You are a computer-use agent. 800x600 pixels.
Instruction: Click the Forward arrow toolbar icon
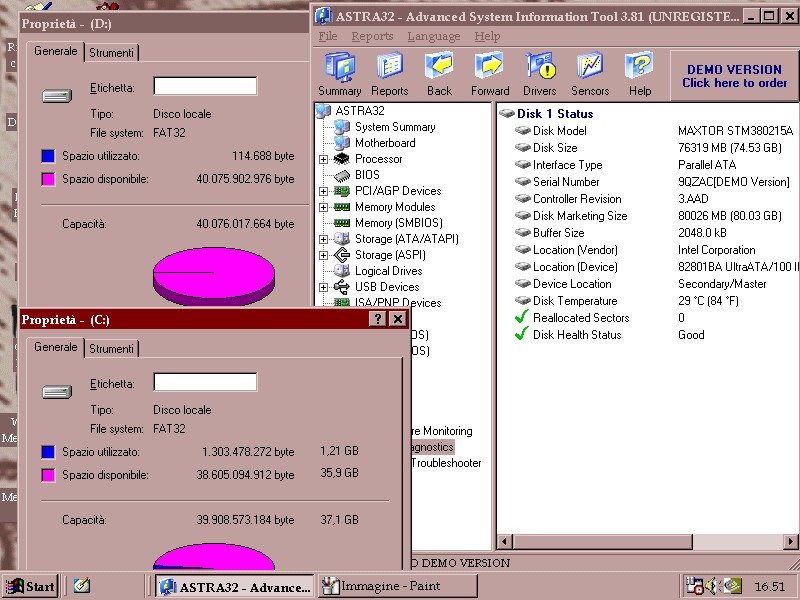pyautogui.click(x=490, y=74)
